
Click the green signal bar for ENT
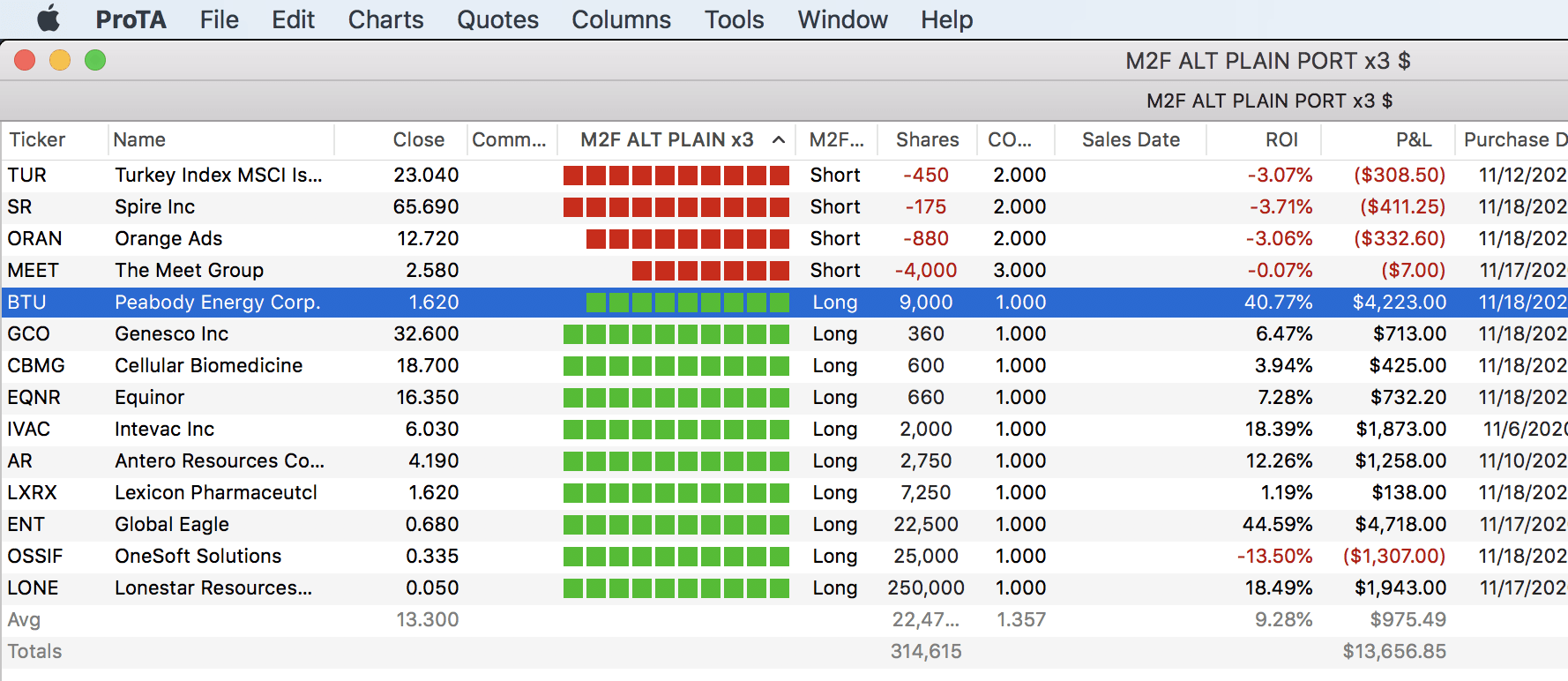[676, 524]
